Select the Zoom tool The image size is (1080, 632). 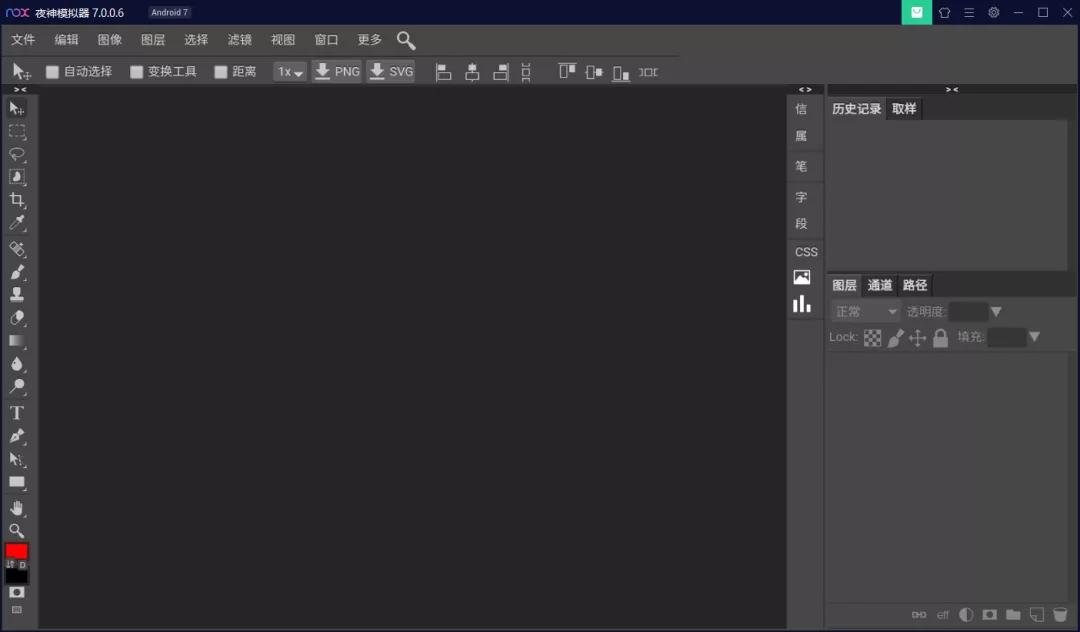point(17,531)
